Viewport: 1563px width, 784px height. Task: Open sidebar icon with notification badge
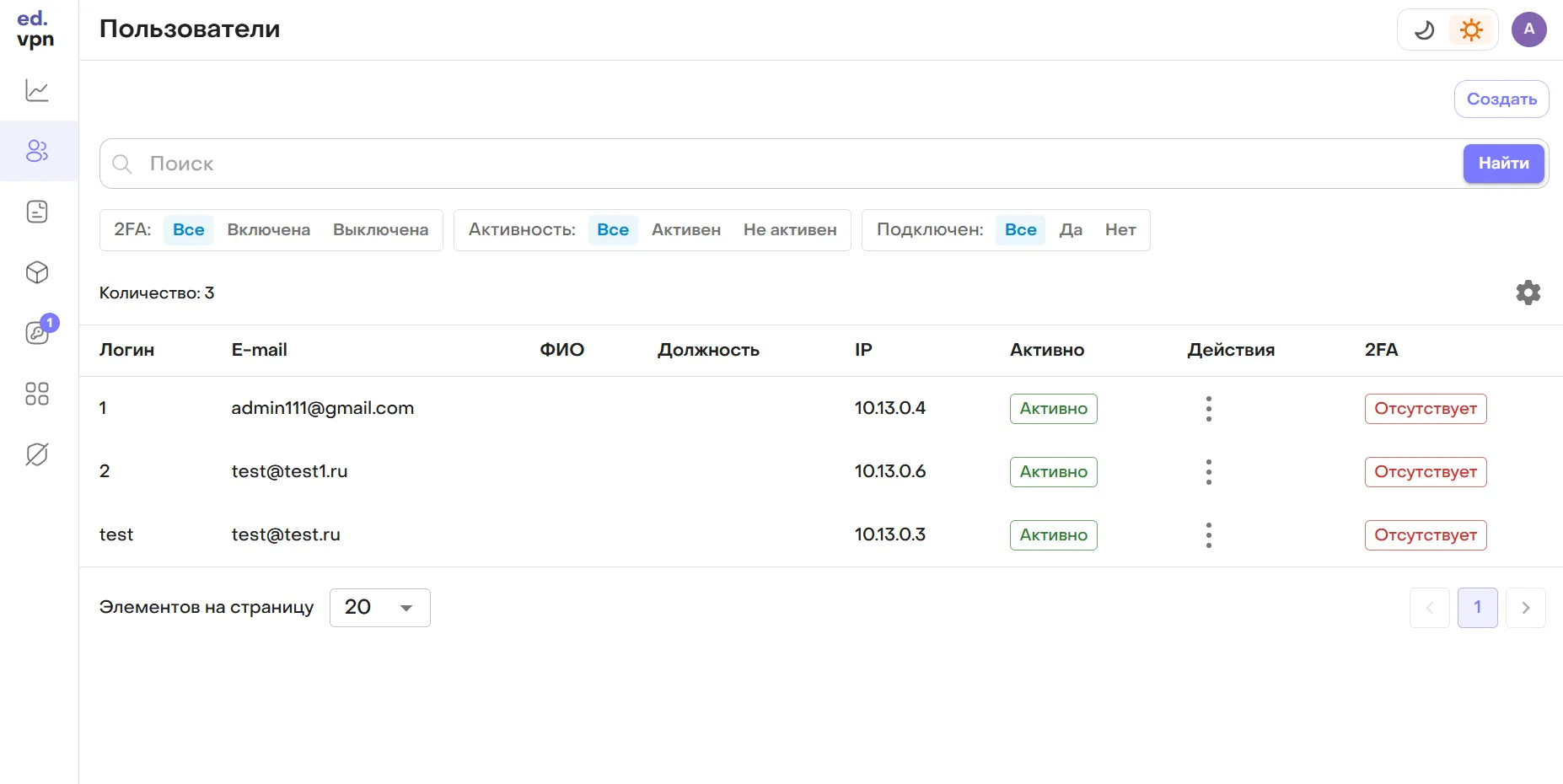[x=37, y=332]
